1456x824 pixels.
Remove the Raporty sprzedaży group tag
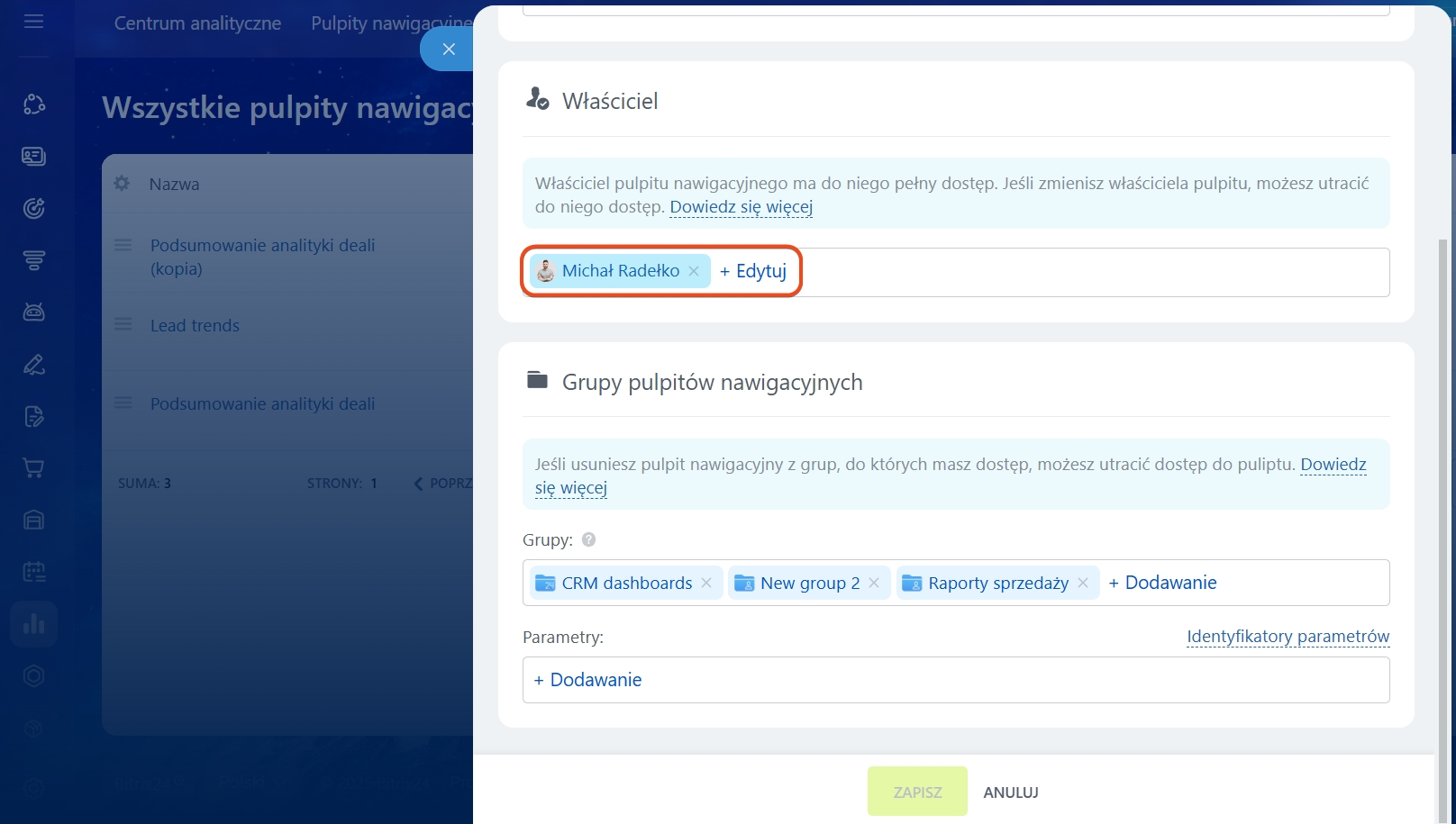[x=1083, y=584]
